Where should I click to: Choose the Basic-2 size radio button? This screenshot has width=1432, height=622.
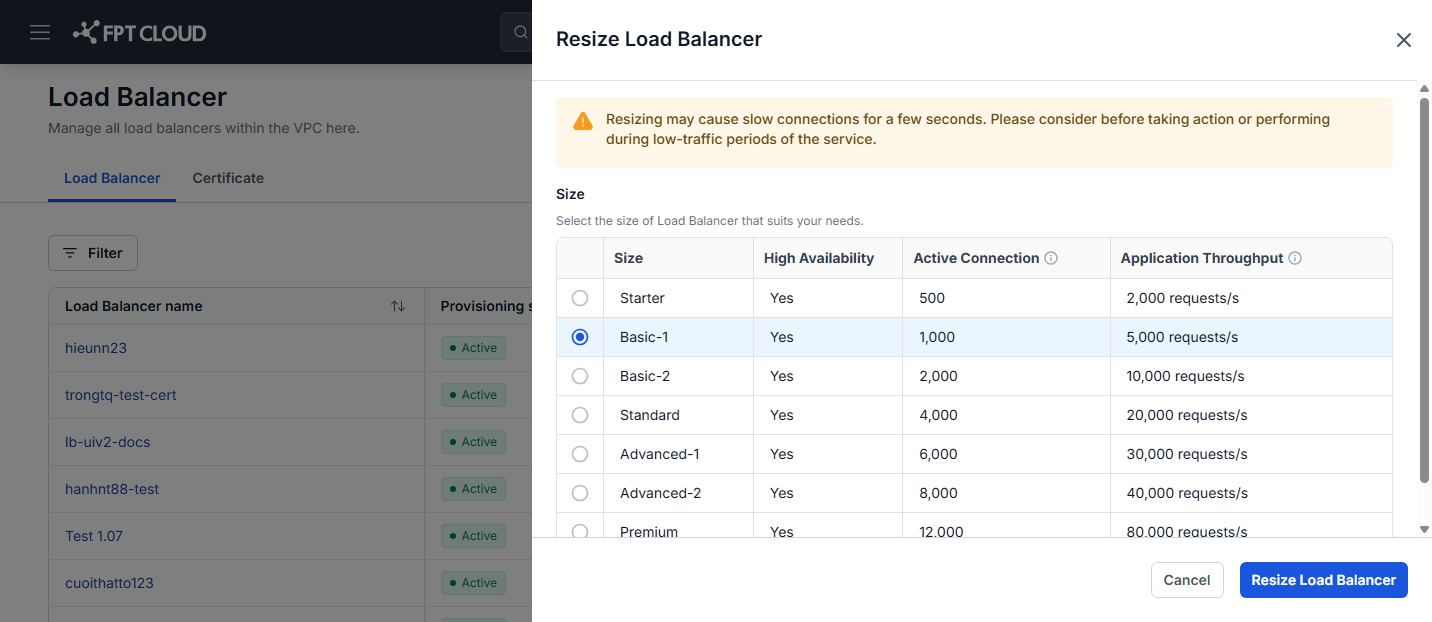(x=580, y=376)
